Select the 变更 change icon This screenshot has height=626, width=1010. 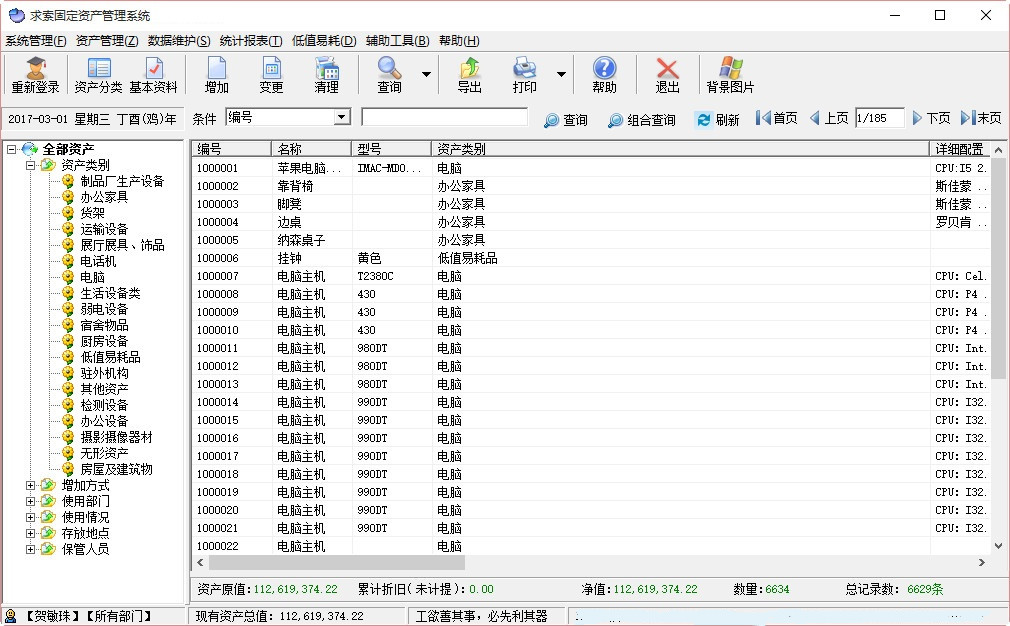271,74
